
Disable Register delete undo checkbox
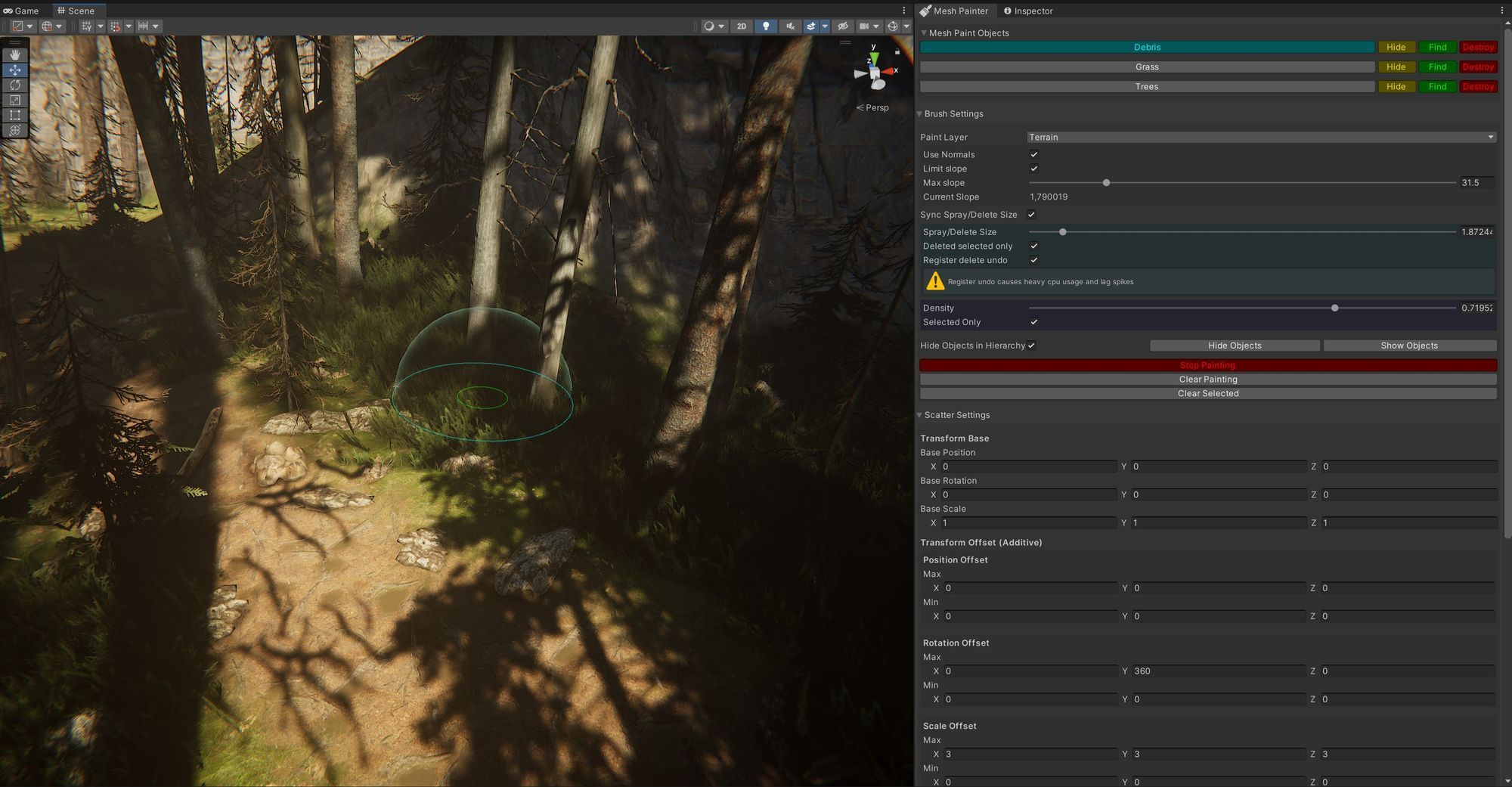1034,260
